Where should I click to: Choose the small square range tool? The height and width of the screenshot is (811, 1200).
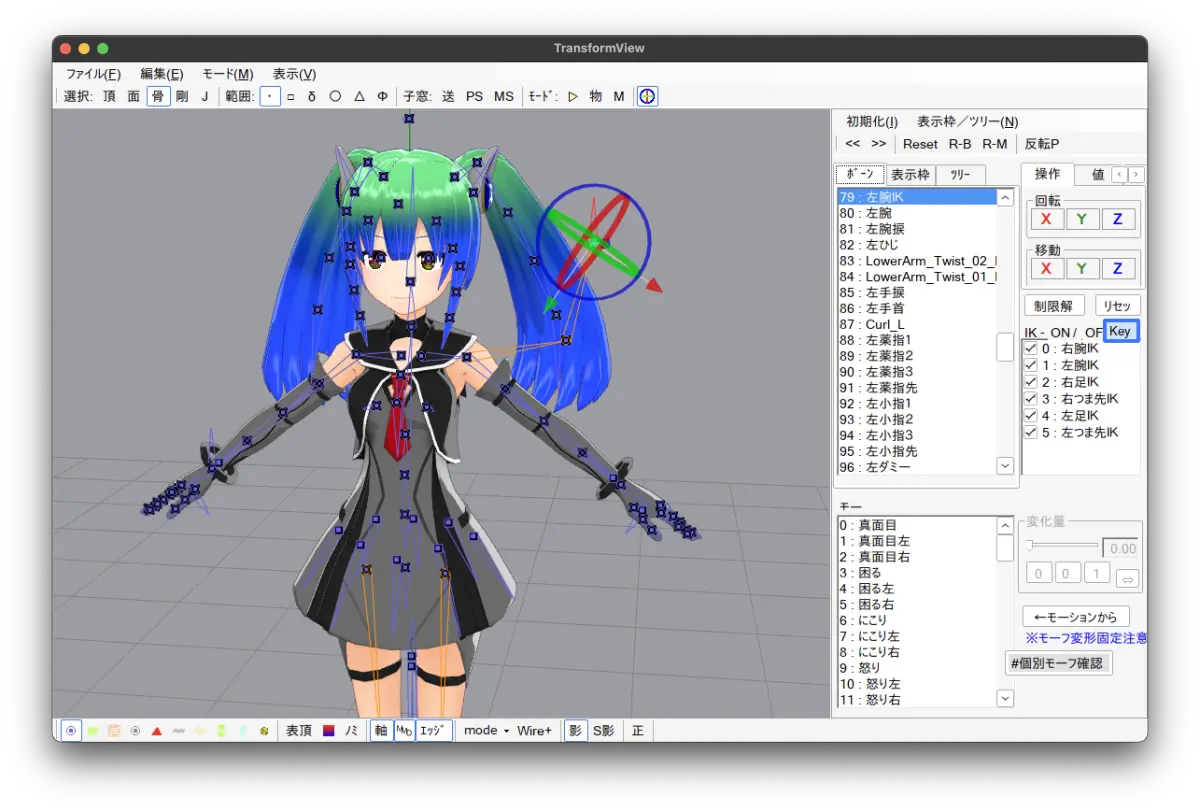(x=291, y=96)
